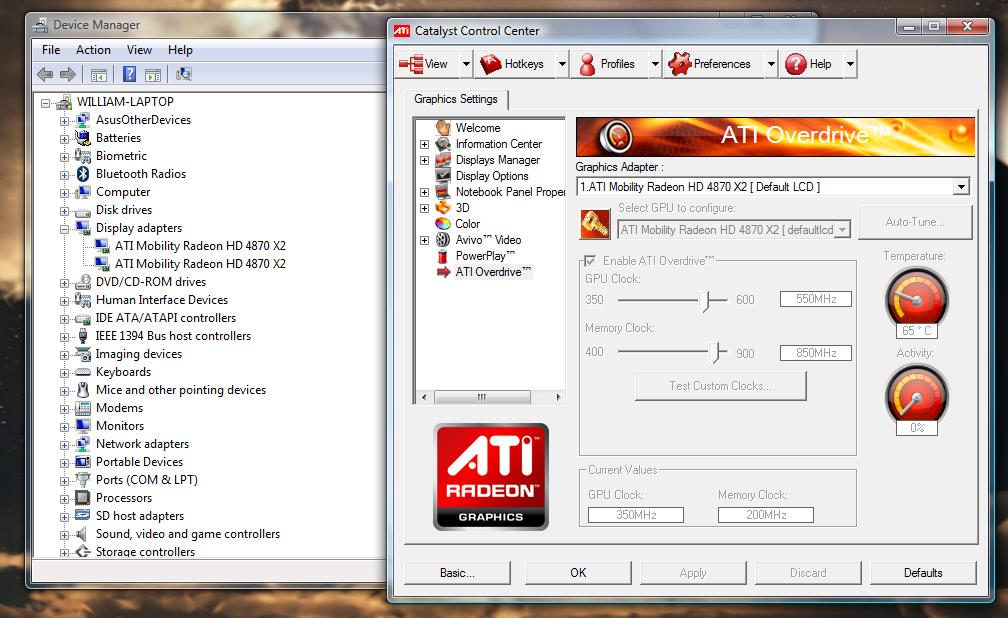Image resolution: width=1008 pixels, height=618 pixels.
Task: Click the PowerPlay battery icon
Action: pyautogui.click(x=442, y=256)
